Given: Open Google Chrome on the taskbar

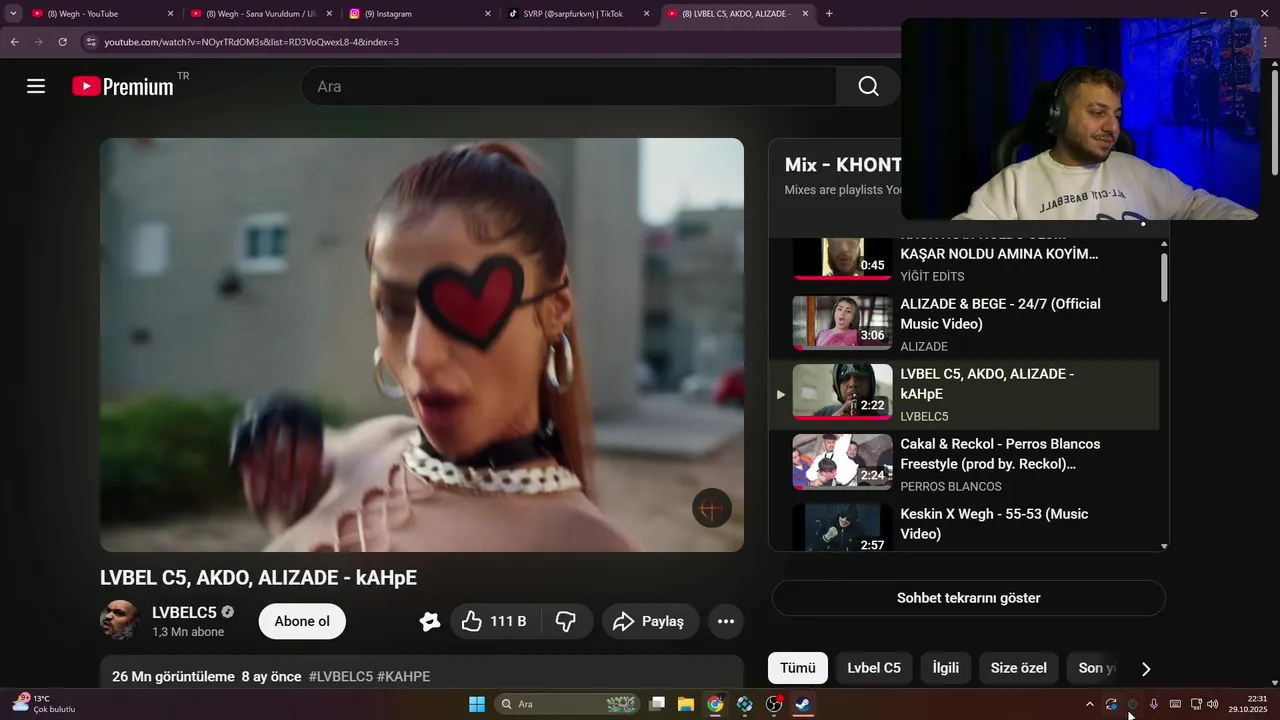Looking at the screenshot, I should [x=715, y=704].
